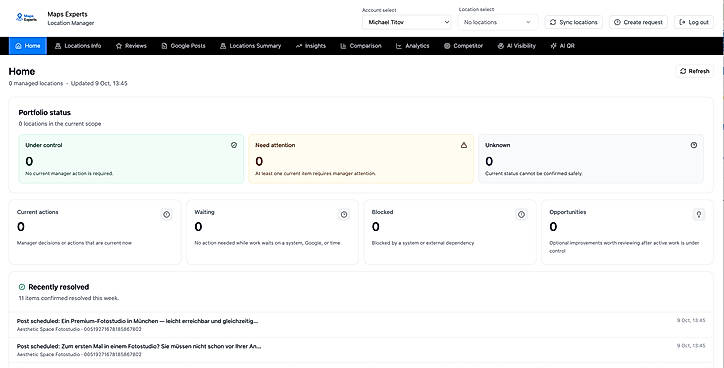Click the clock icon on Waiting card
The image size is (724, 368).
click(344, 215)
